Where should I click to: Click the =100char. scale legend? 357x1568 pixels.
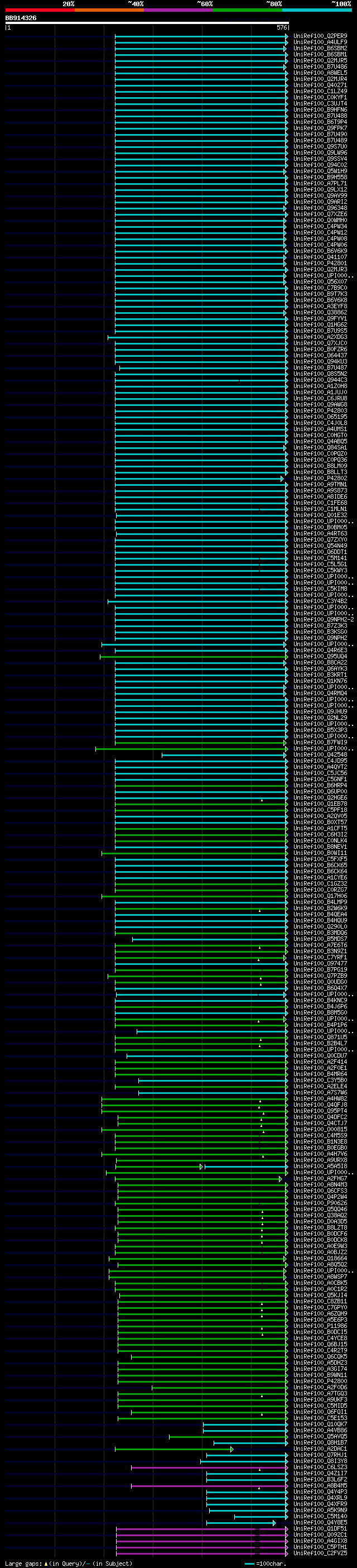[265, 1564]
